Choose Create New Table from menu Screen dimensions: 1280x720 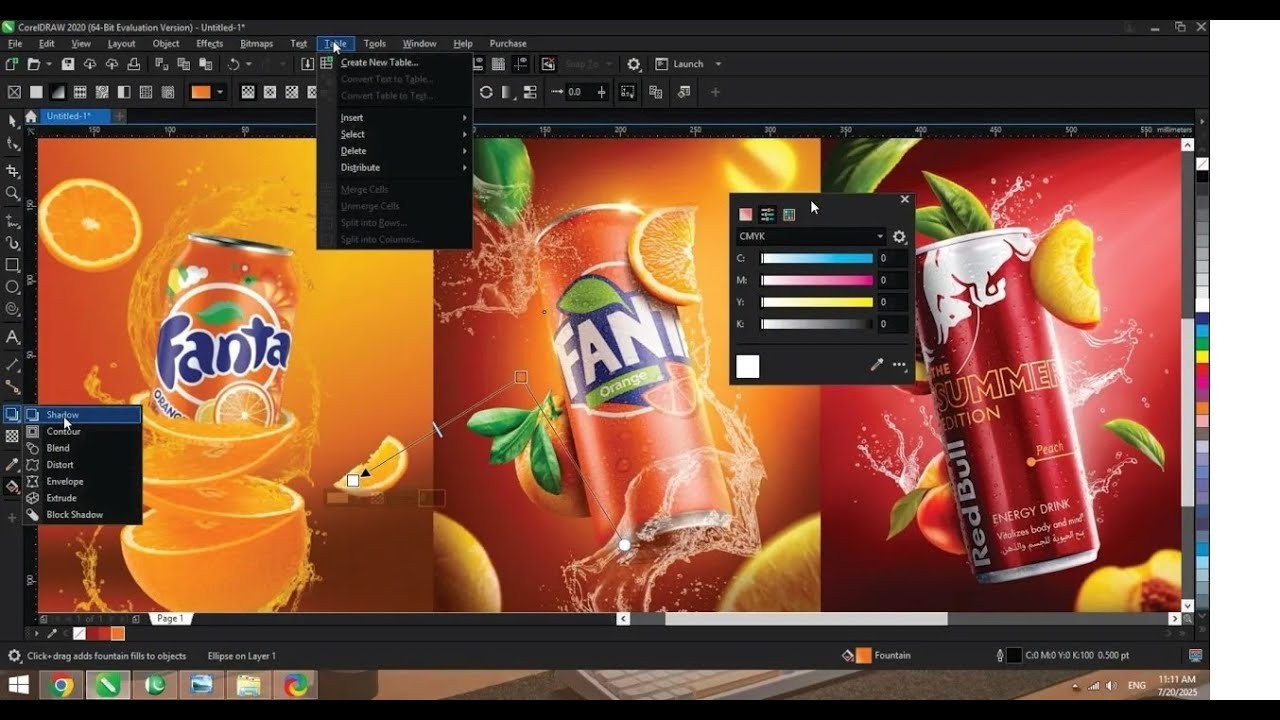[x=395, y=62]
